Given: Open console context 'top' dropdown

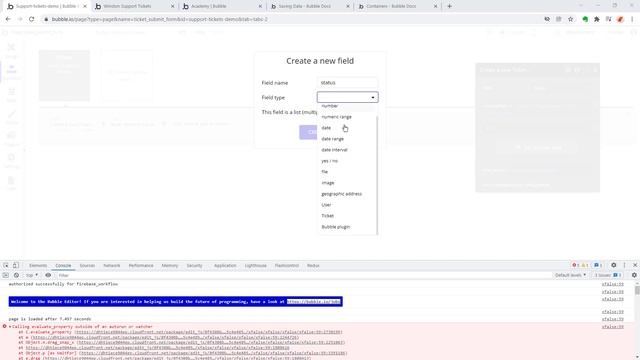Looking at the screenshot, I should (31, 275).
